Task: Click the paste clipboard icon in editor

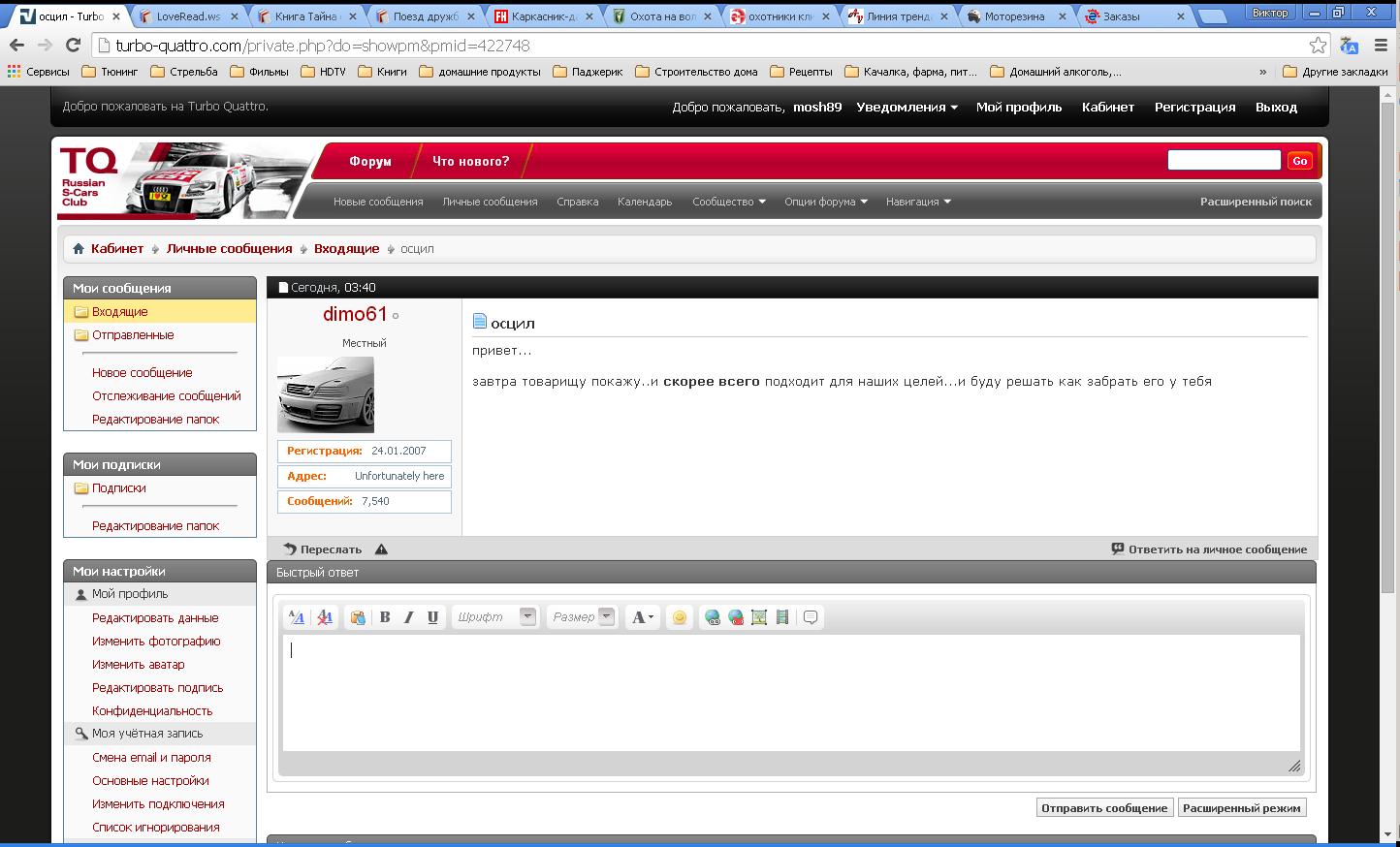Action: click(358, 617)
